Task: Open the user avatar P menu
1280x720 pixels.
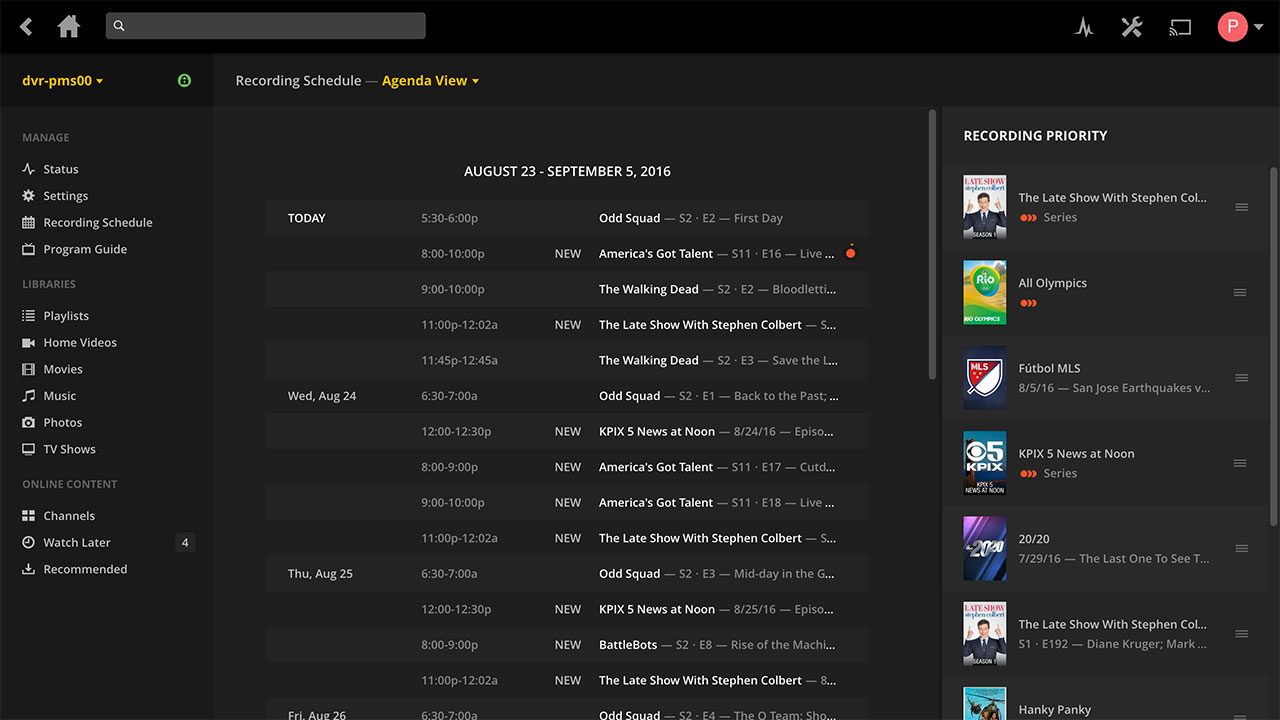Action: pos(1240,27)
